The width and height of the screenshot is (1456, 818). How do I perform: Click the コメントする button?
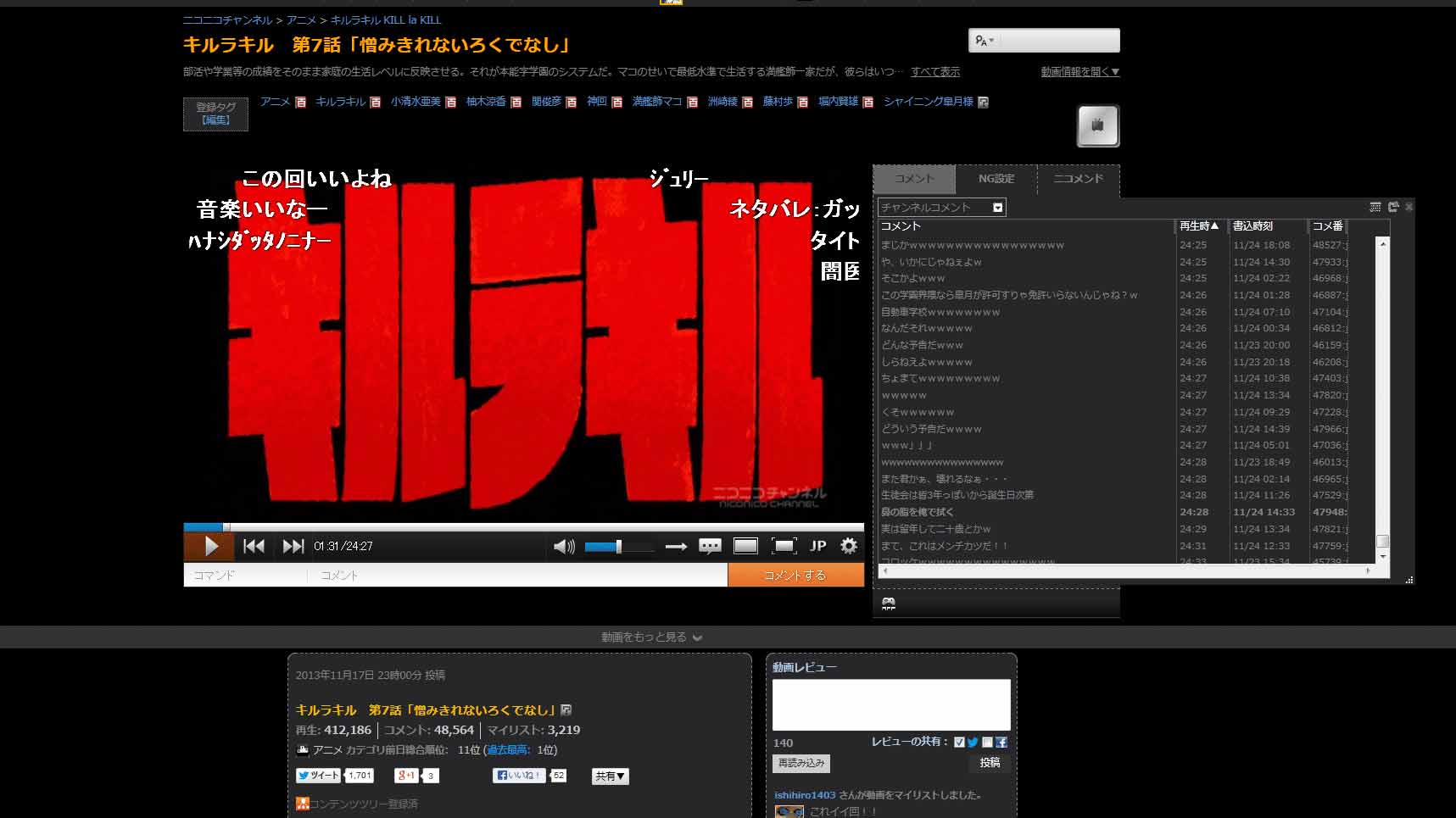795,575
